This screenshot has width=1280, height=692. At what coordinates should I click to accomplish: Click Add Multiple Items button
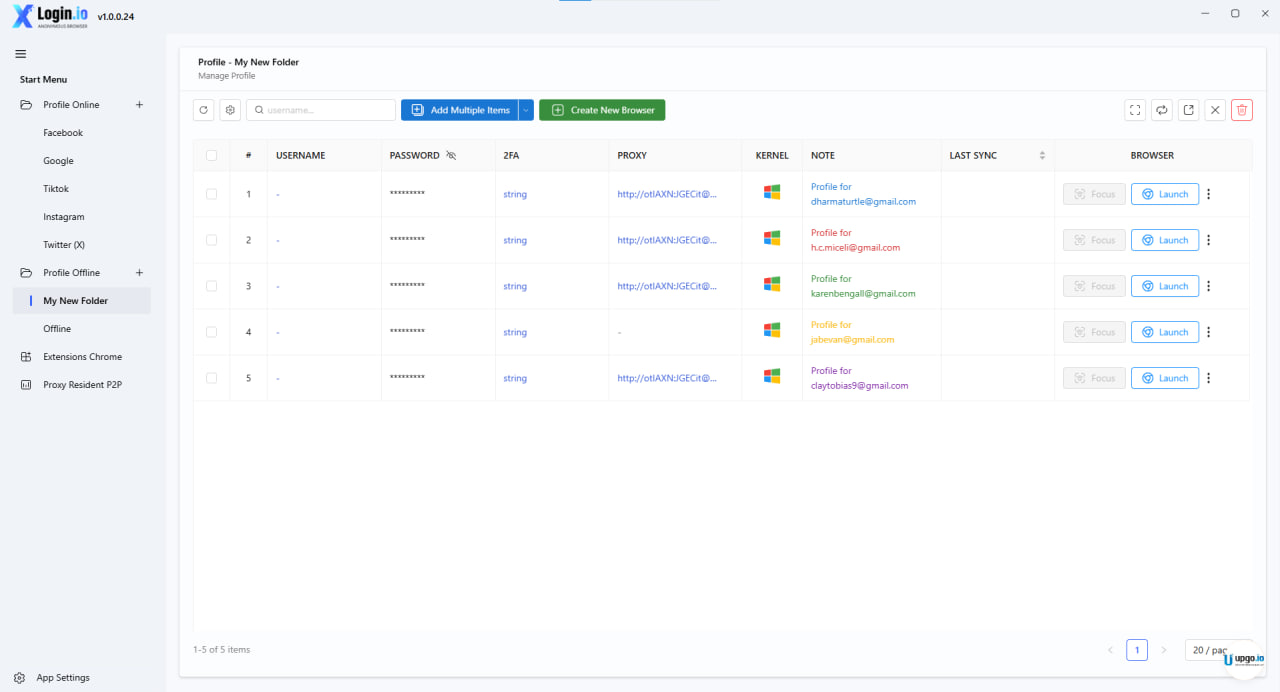pos(460,110)
